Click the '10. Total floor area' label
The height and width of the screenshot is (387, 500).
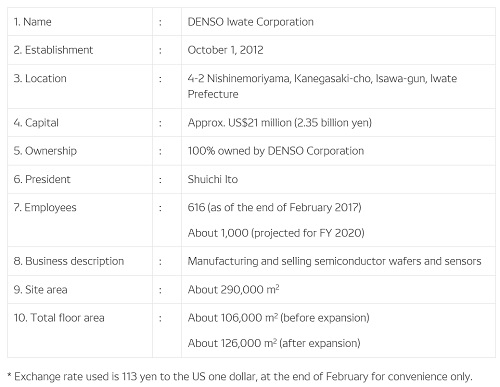(x=59, y=318)
